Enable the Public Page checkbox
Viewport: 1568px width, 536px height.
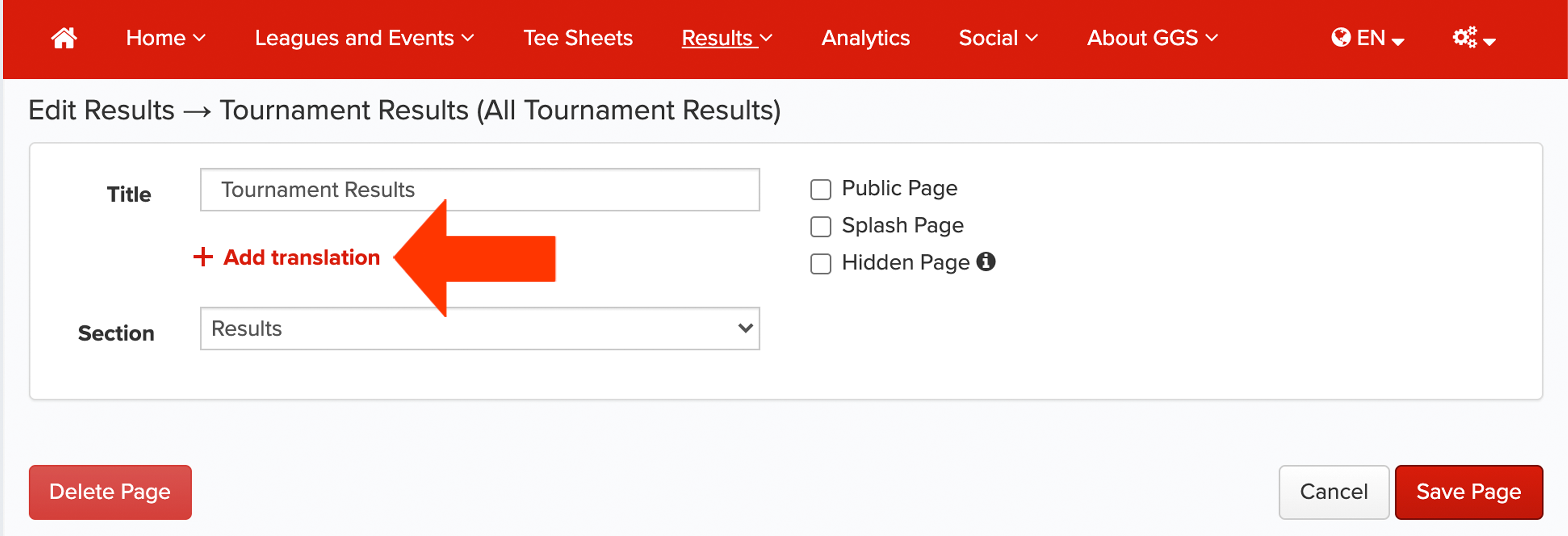pos(821,189)
